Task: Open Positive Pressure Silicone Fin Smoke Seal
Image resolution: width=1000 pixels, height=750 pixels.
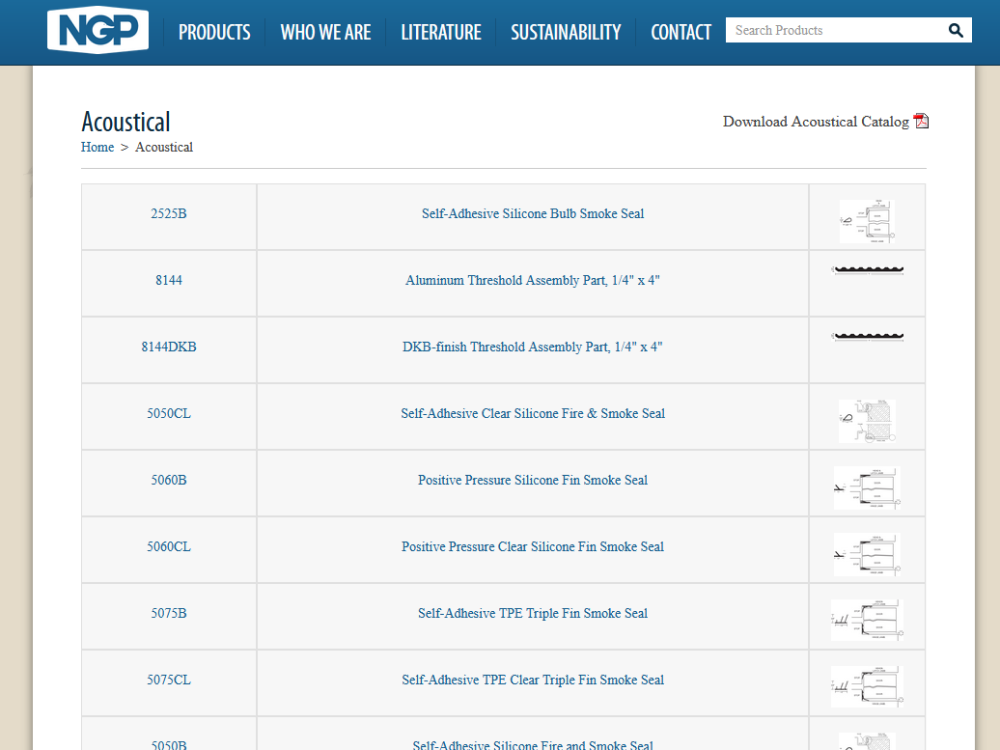Action: pos(533,480)
